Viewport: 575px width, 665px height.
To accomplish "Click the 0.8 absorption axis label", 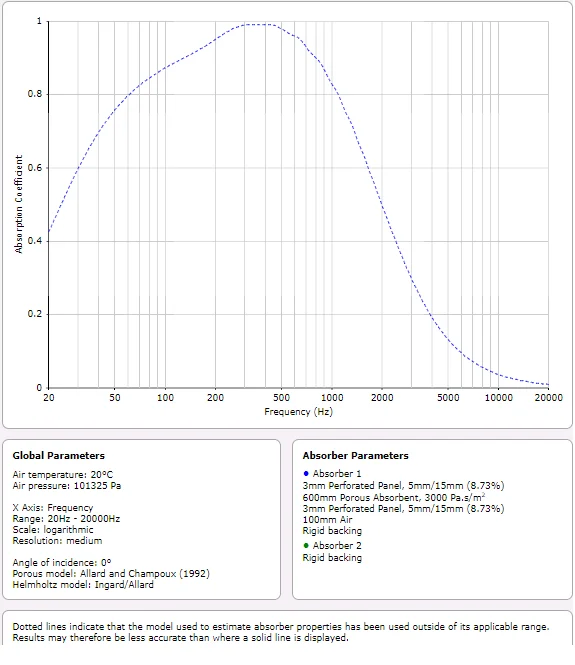I will [35, 94].
